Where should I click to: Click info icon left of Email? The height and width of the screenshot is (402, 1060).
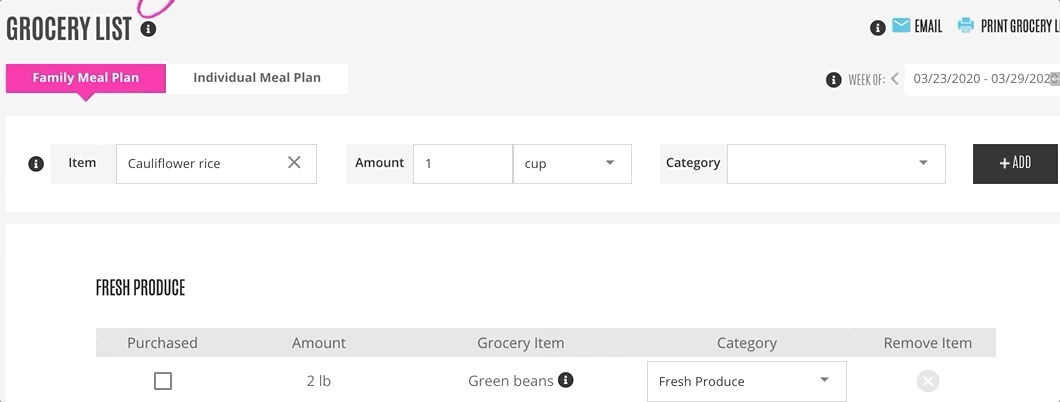pyautogui.click(x=878, y=28)
